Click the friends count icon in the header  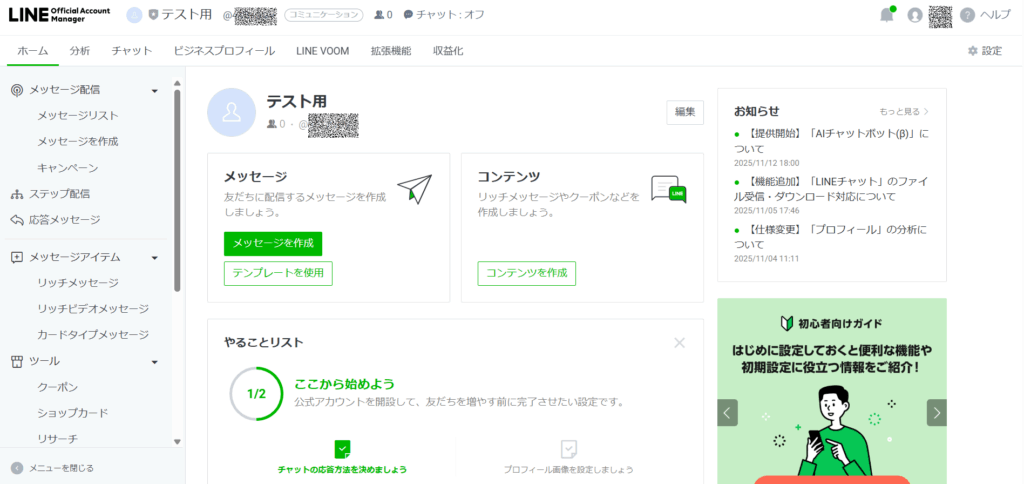(379, 15)
